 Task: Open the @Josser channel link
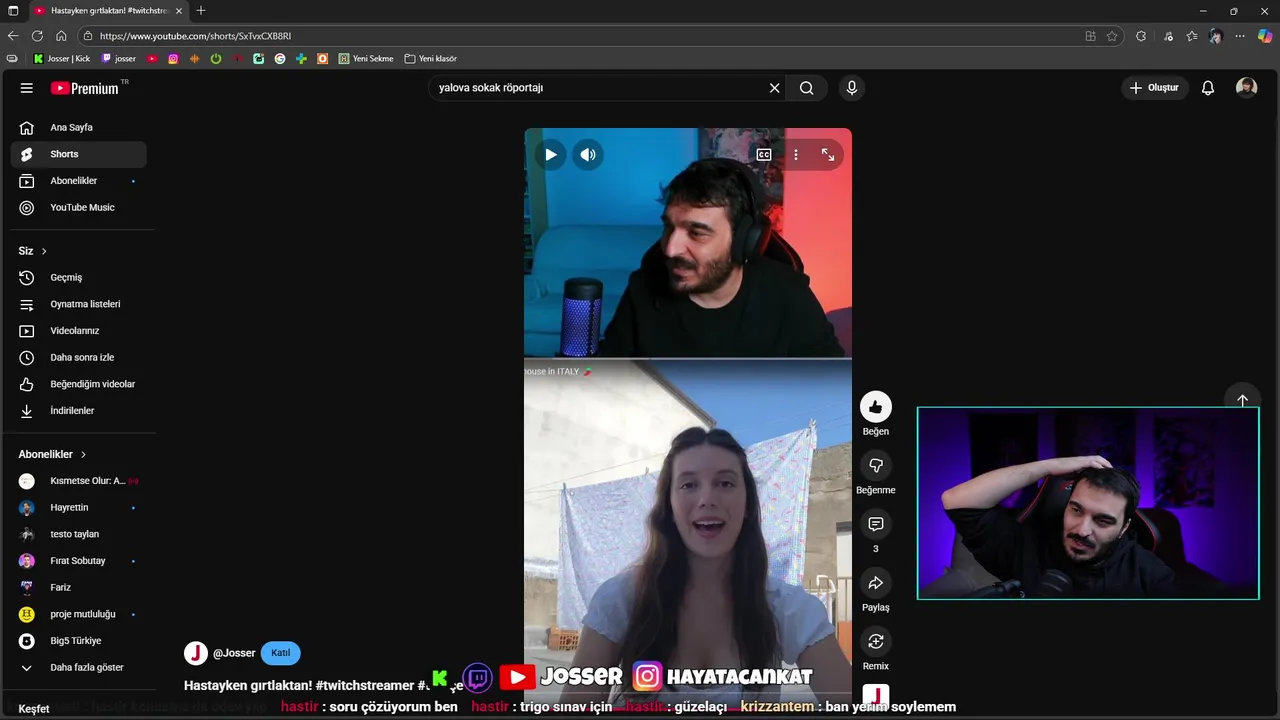(234, 653)
